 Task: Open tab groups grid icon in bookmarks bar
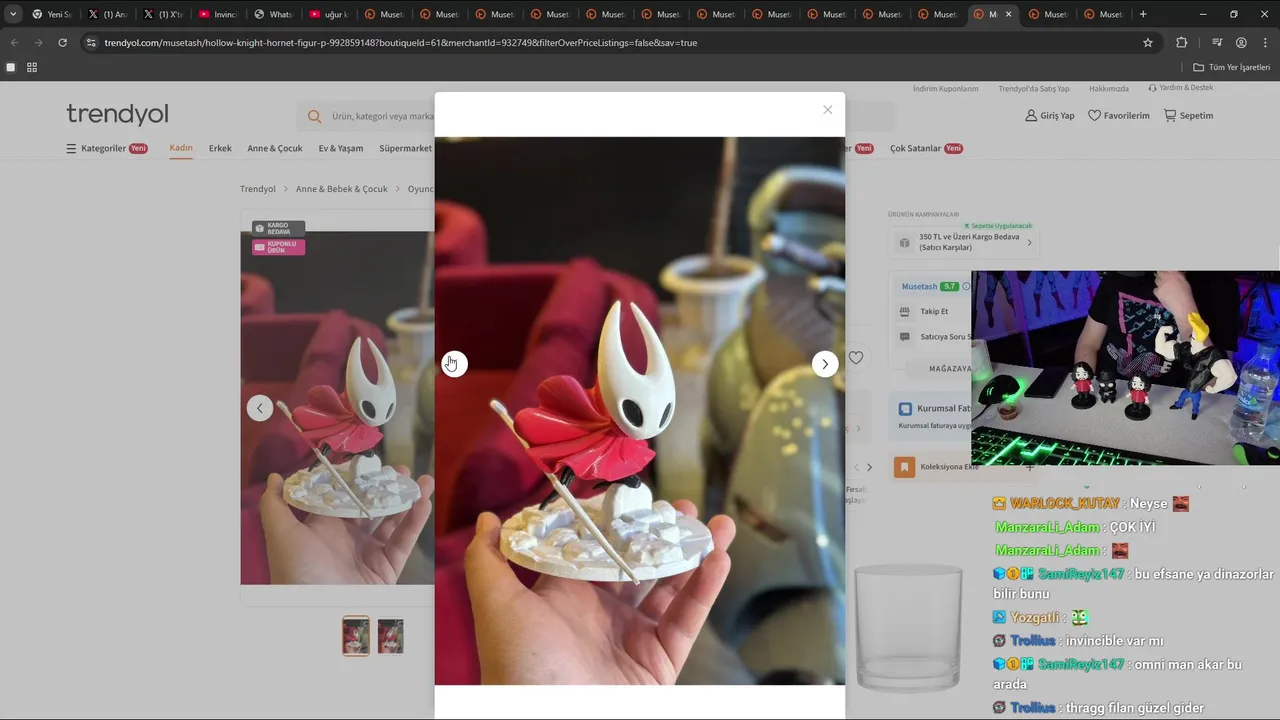coord(32,67)
